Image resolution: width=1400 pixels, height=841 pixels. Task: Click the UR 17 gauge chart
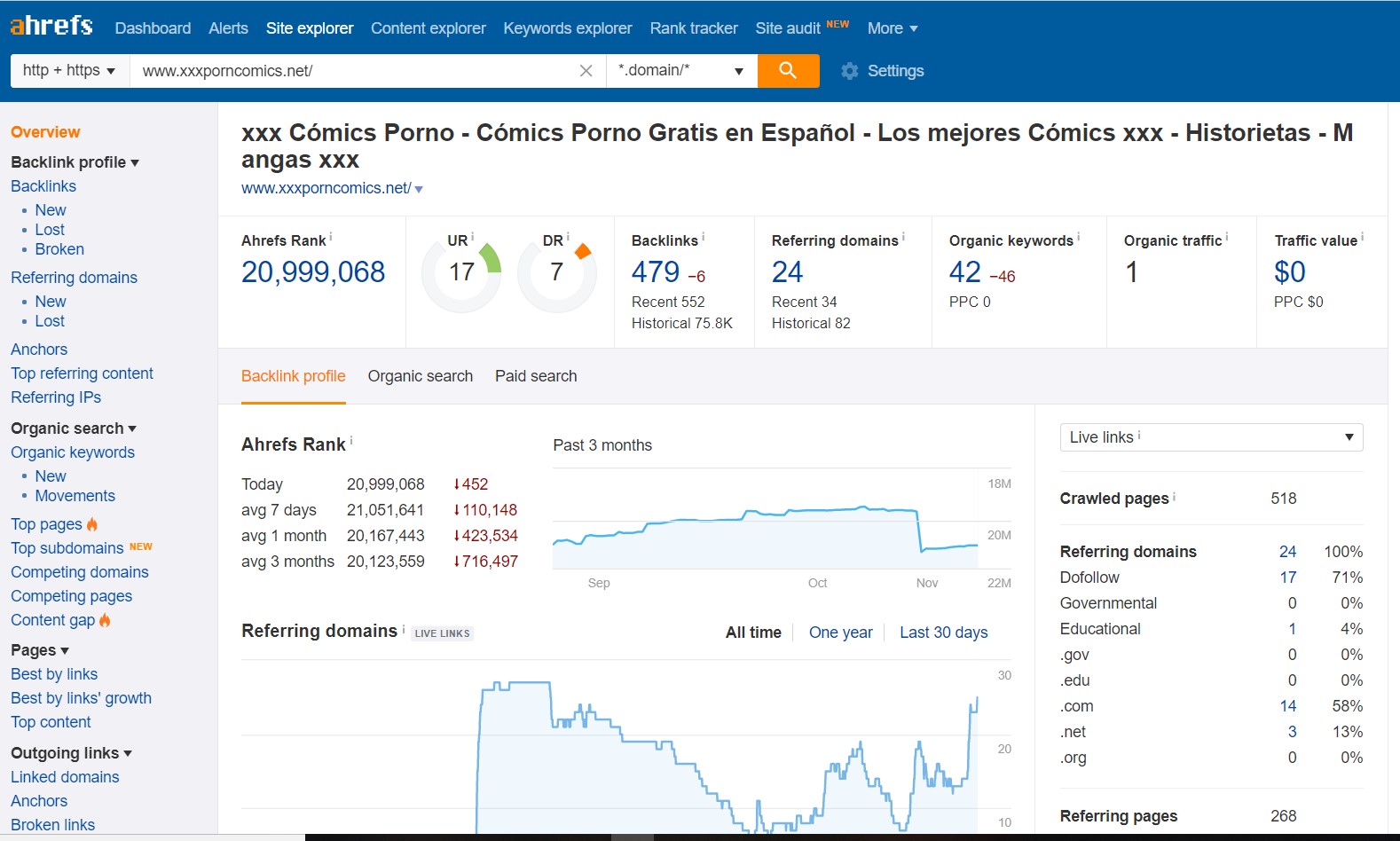(461, 272)
